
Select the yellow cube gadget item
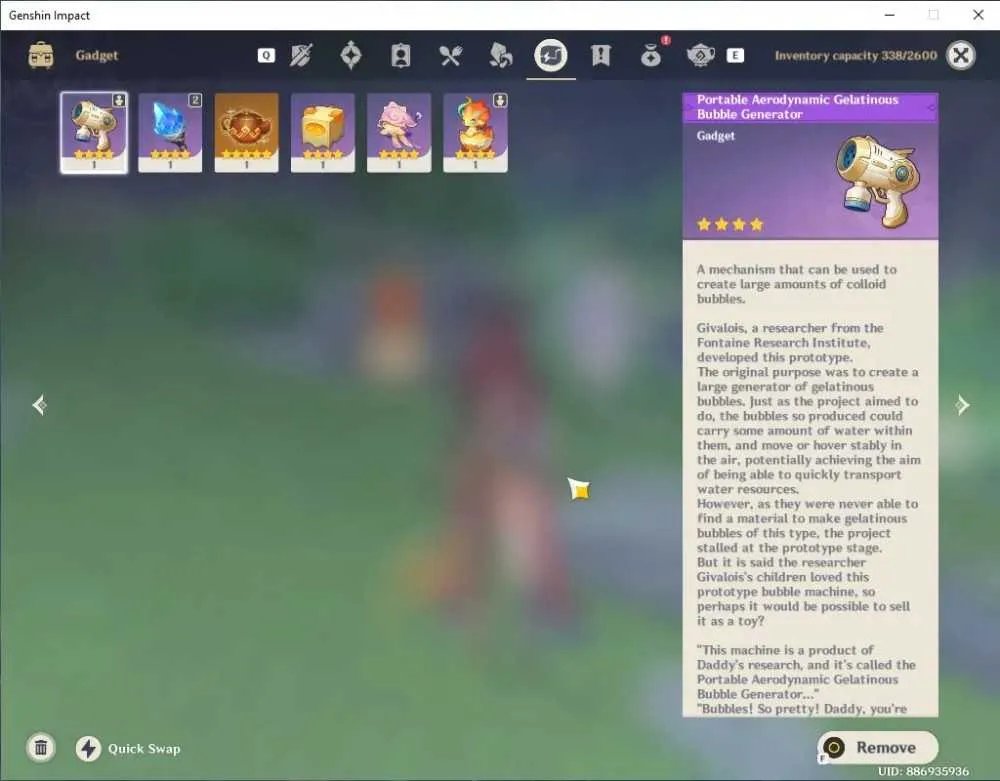pos(323,133)
